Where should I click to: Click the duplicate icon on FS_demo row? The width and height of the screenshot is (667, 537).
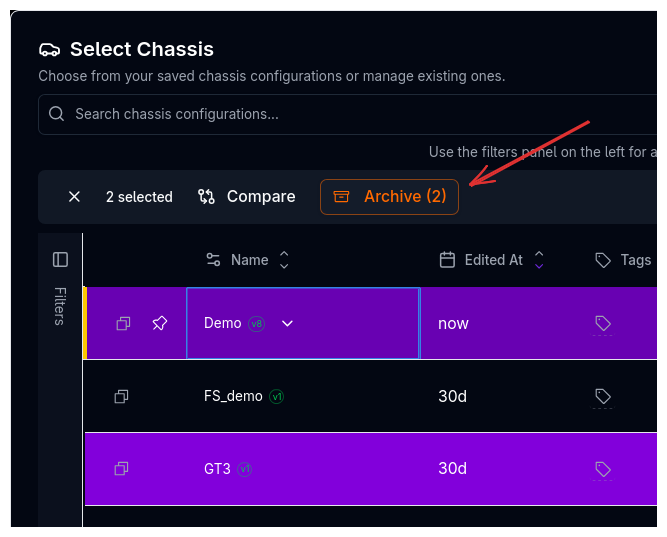[x=121, y=396]
